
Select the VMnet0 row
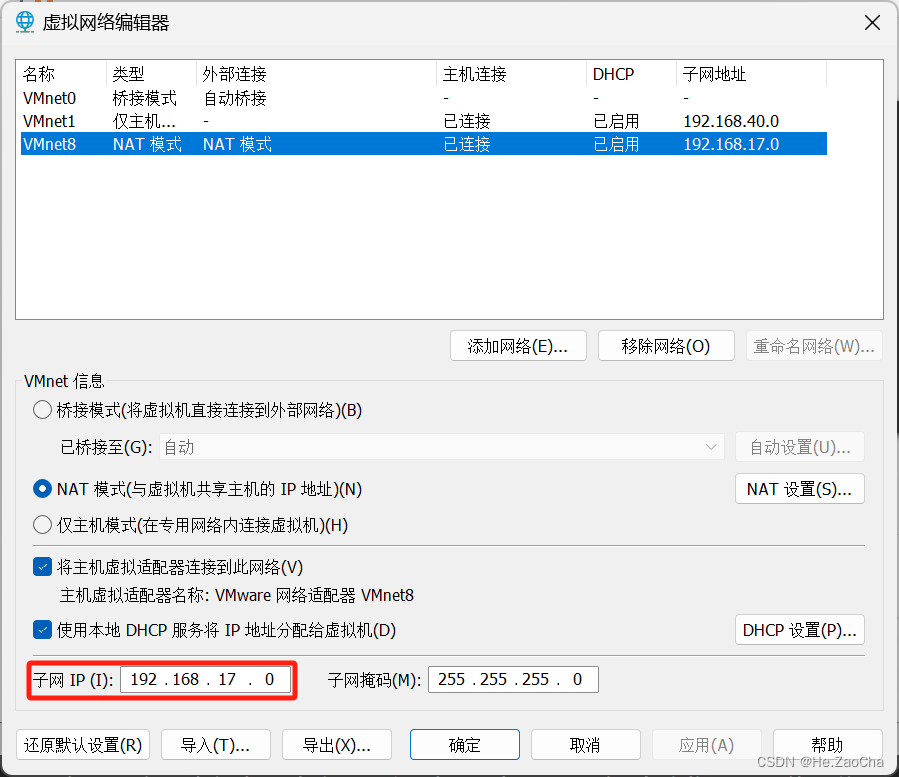tap(424, 98)
